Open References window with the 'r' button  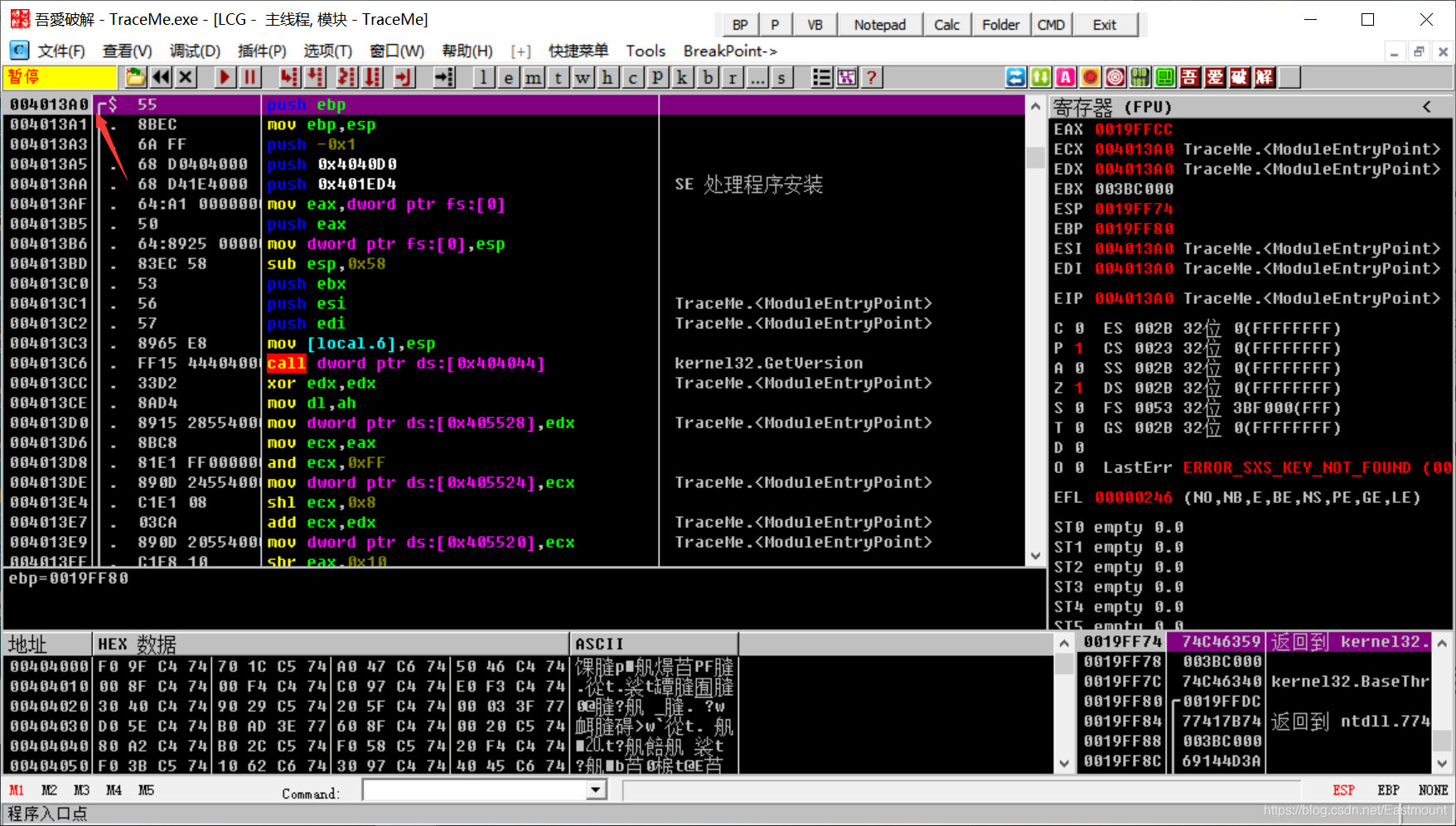(733, 77)
